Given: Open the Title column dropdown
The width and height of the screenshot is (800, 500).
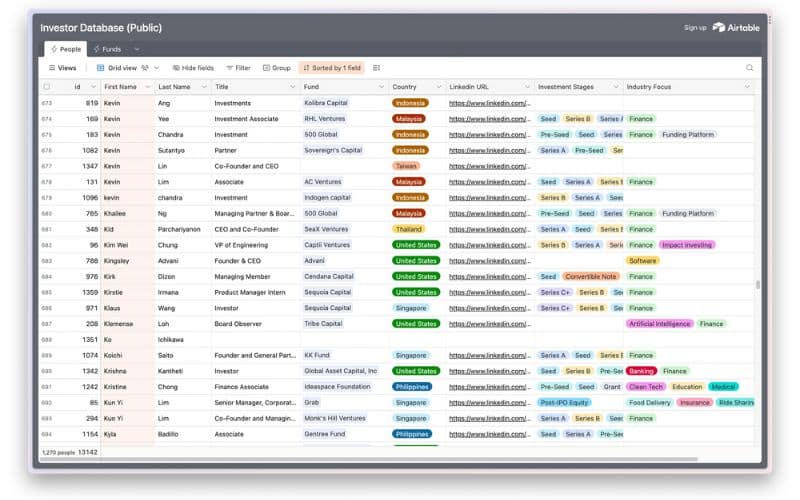Looking at the screenshot, I should [292, 87].
